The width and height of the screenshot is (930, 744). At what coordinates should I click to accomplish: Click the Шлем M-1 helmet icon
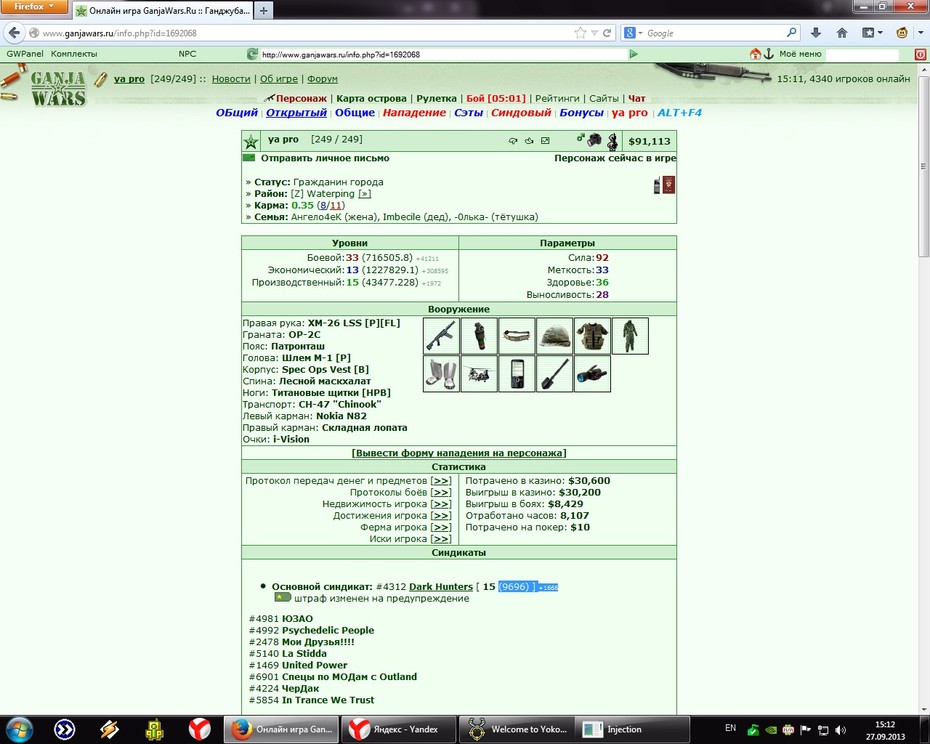[x=555, y=336]
